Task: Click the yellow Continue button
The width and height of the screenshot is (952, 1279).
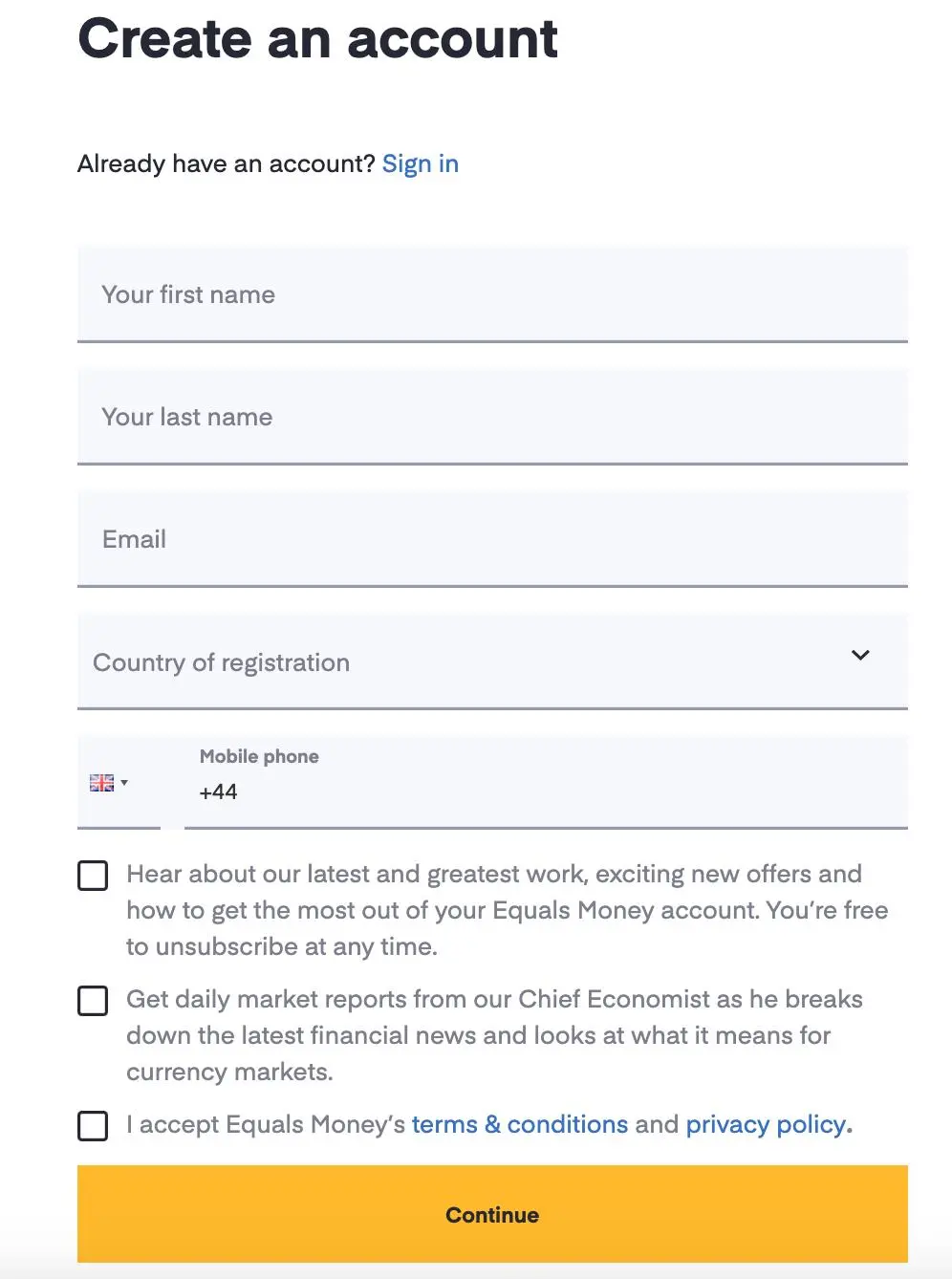Action: [x=492, y=1214]
